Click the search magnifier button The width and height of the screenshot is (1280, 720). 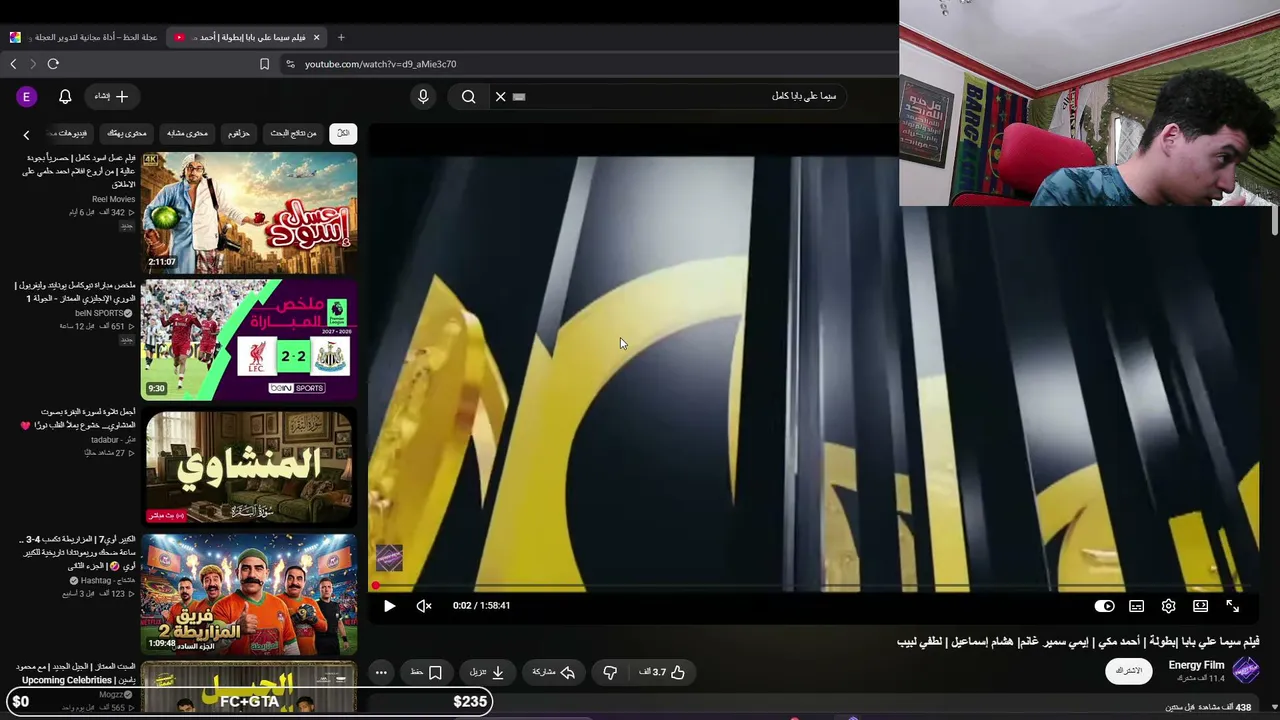pyautogui.click(x=468, y=96)
